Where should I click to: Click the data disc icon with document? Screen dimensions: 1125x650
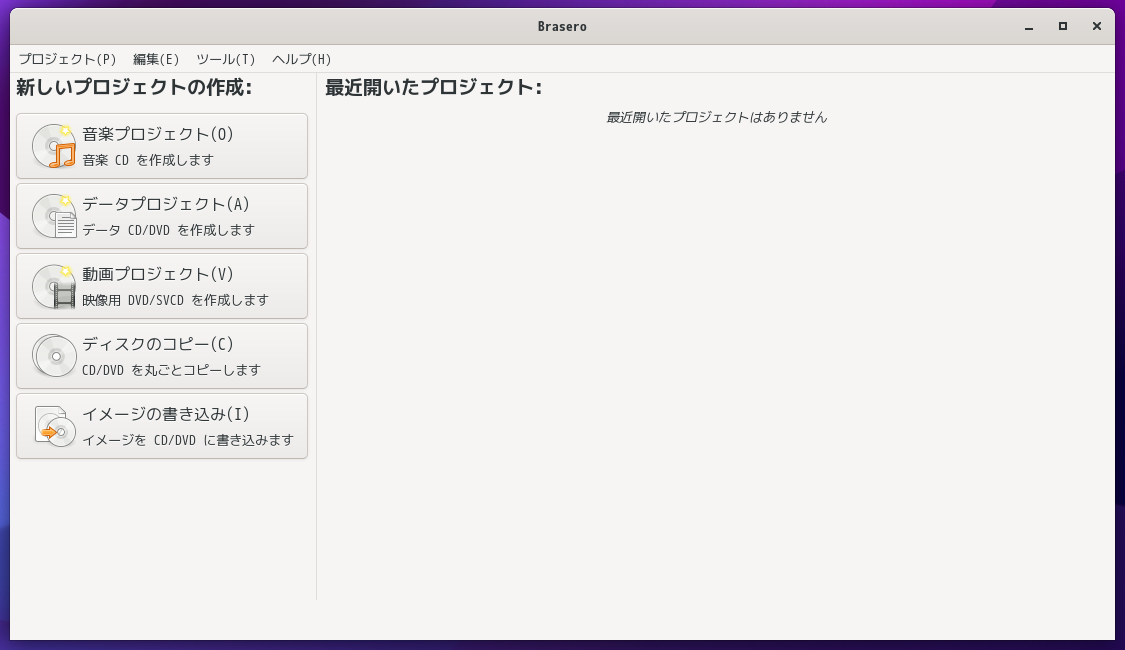click(x=54, y=216)
